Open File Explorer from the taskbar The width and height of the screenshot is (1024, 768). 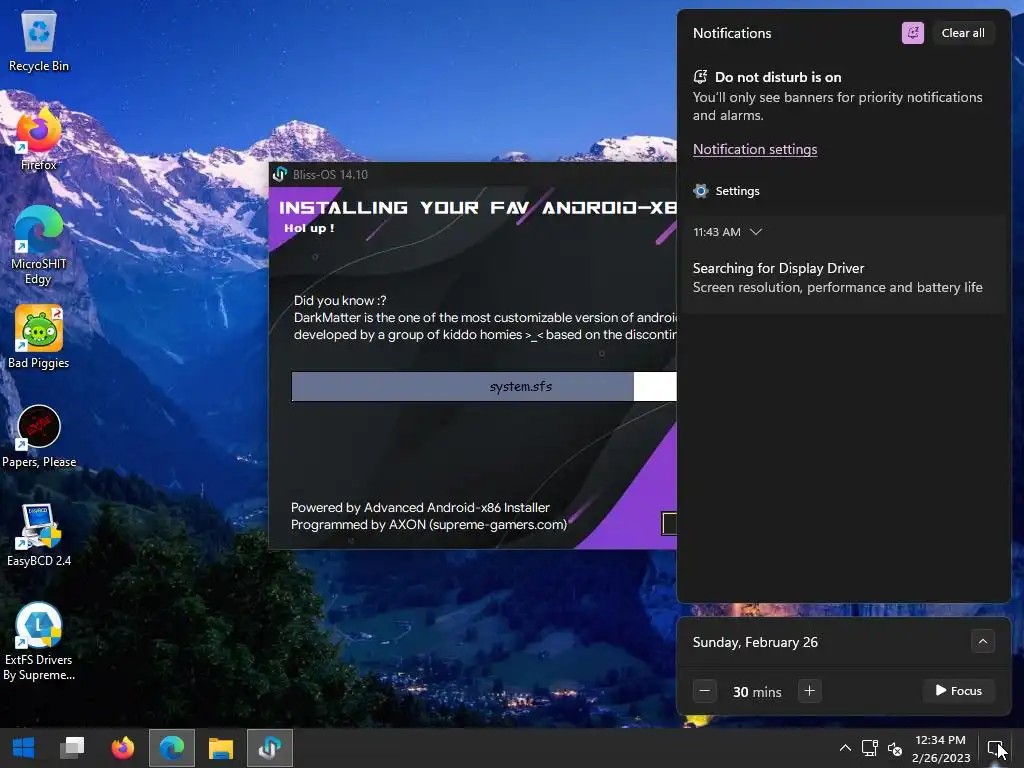(221, 748)
